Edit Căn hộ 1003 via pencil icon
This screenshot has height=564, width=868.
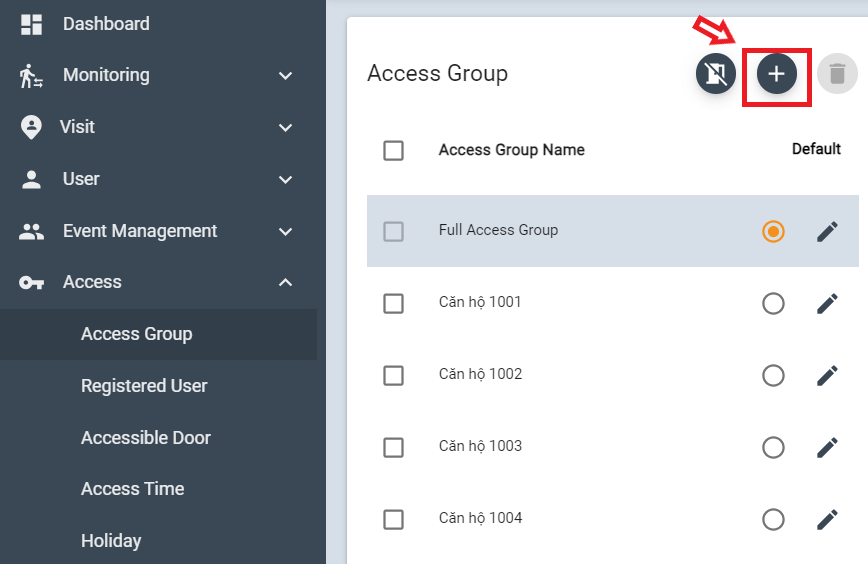point(827,447)
